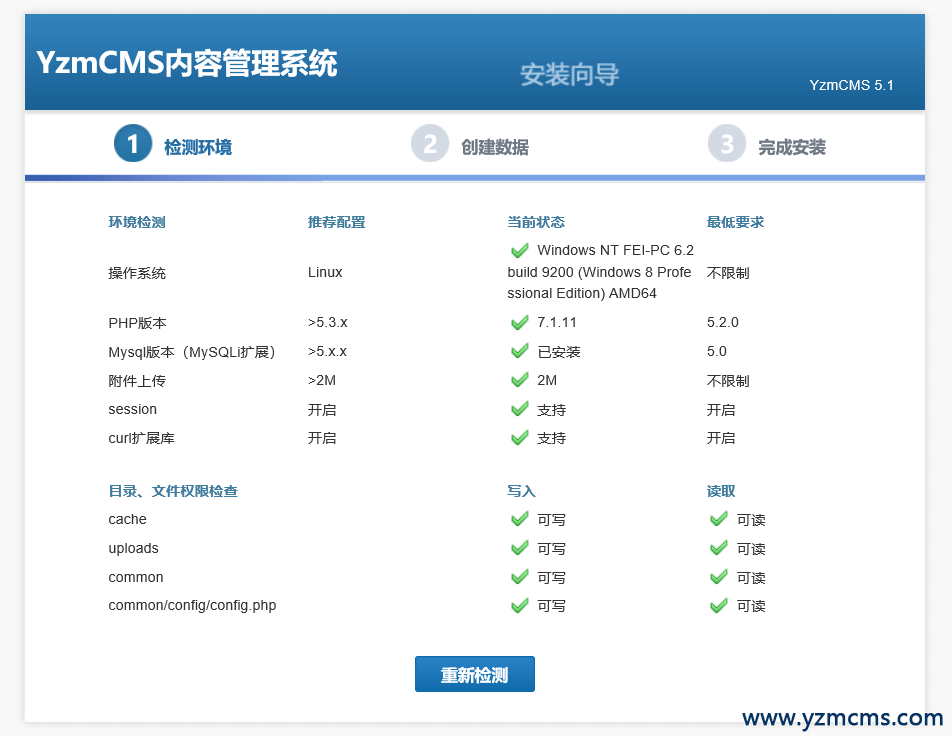Click the >2M recommended value
The image size is (952, 736).
pos(322,380)
